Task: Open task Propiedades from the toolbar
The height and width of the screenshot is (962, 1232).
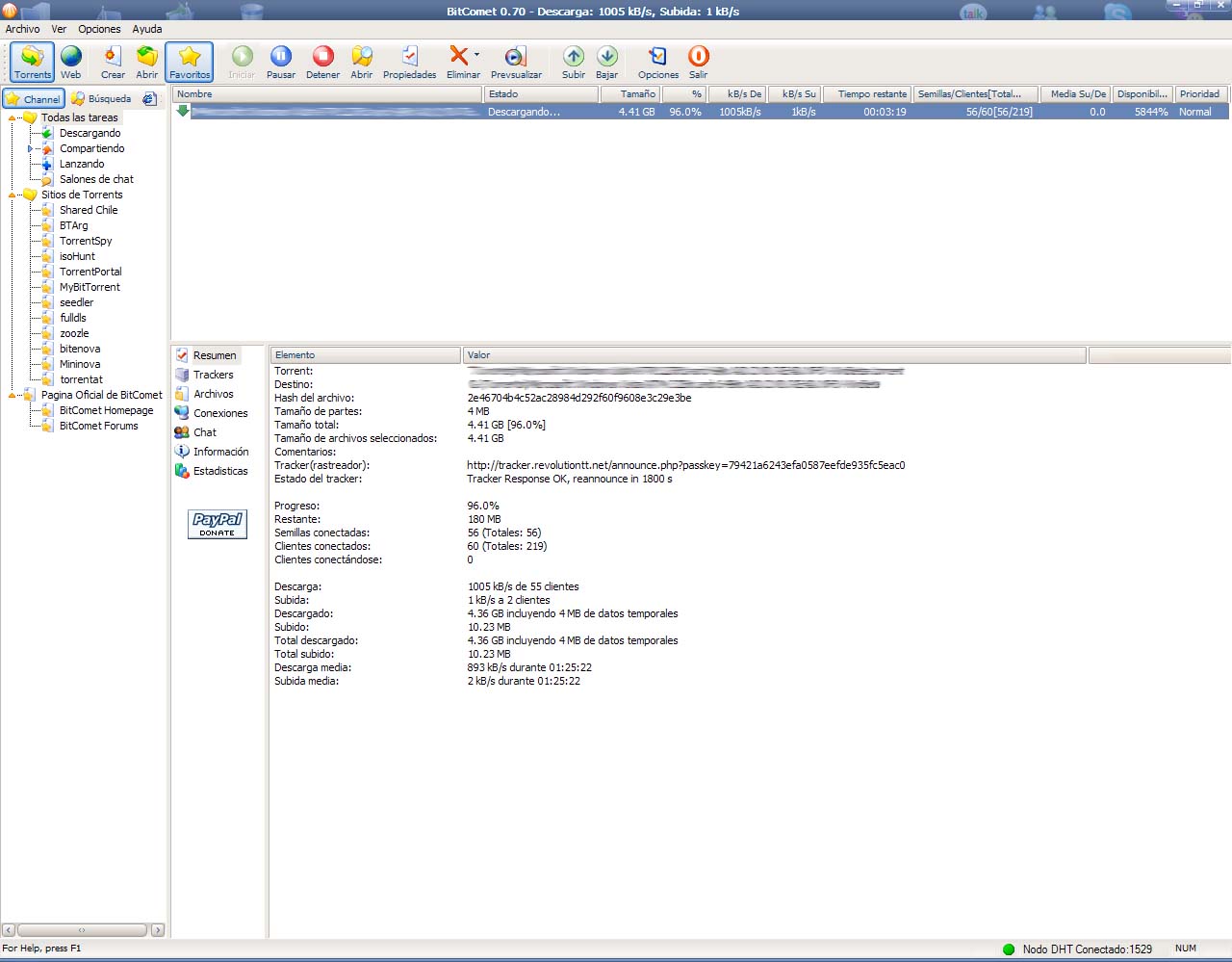Action: tap(409, 62)
